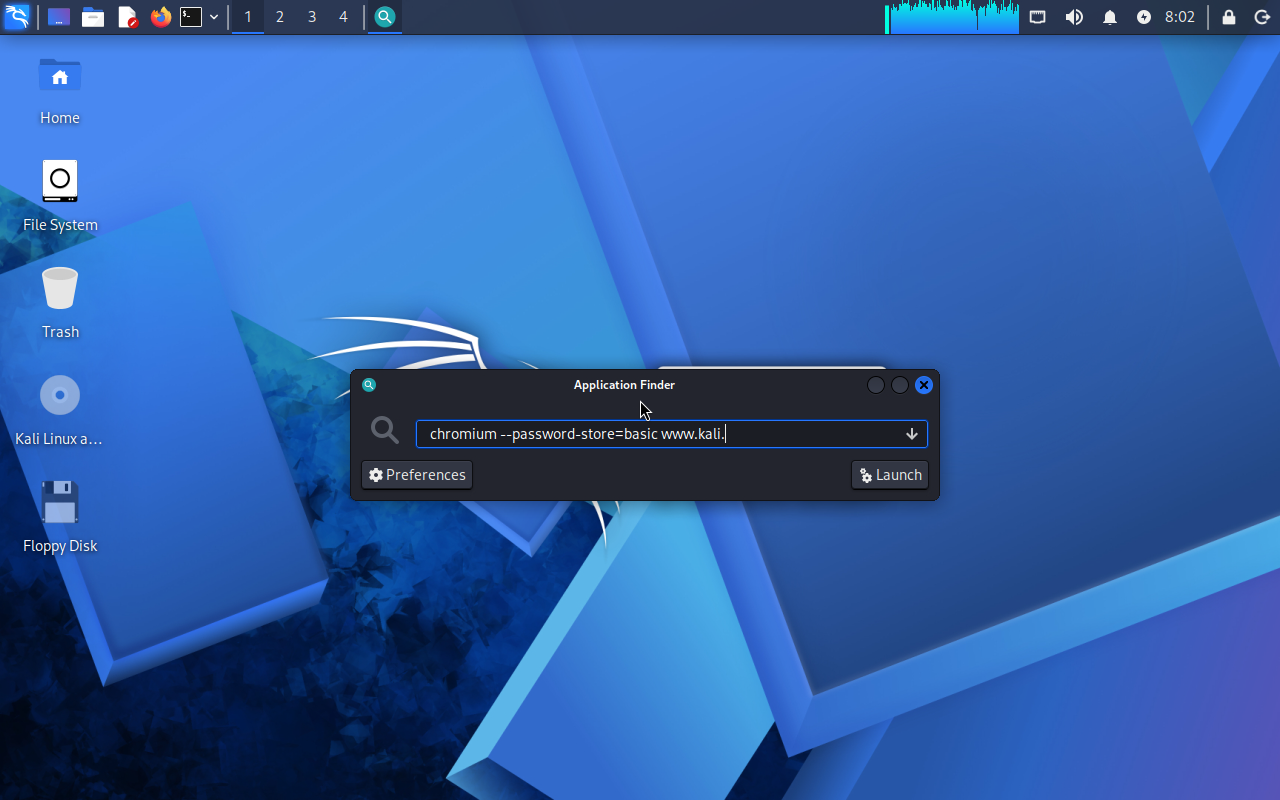This screenshot has width=1280, height=800.
Task: Click the show desktop panel icon
Action: tap(59, 17)
